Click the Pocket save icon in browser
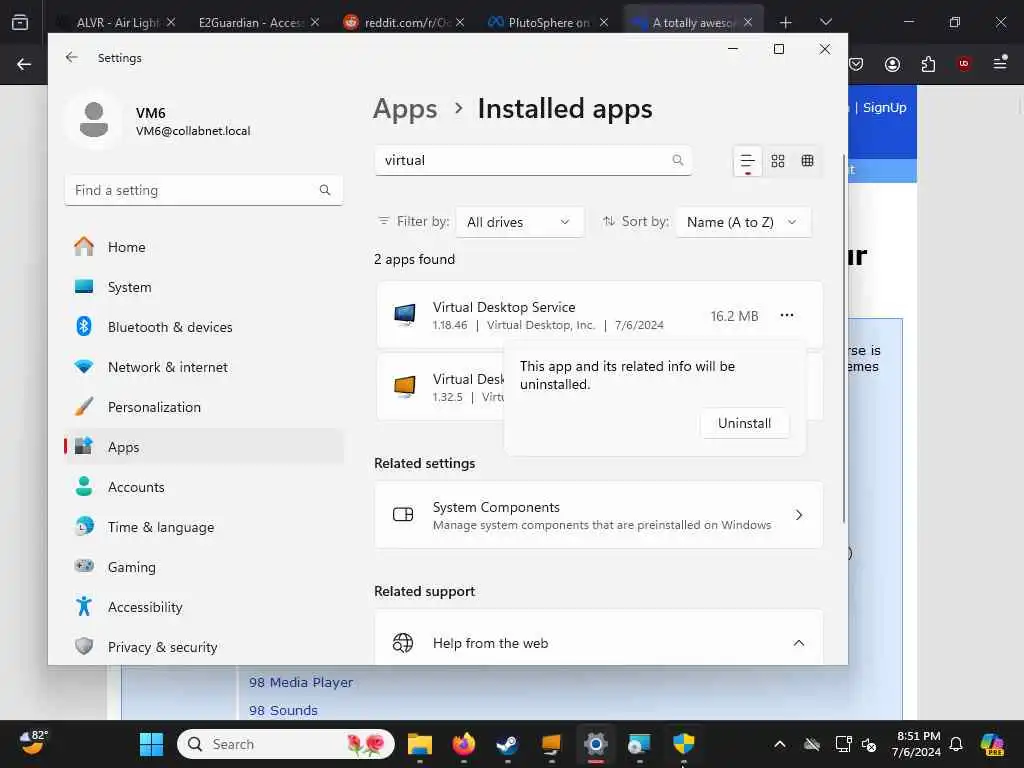The height and width of the screenshot is (768, 1024). [856, 64]
